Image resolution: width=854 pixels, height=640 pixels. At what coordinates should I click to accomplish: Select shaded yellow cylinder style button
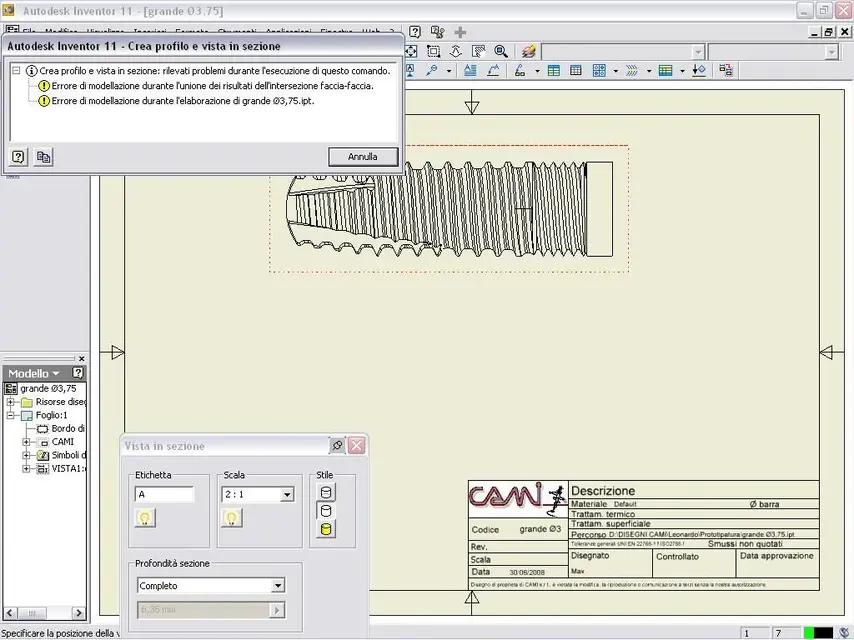pos(326,529)
